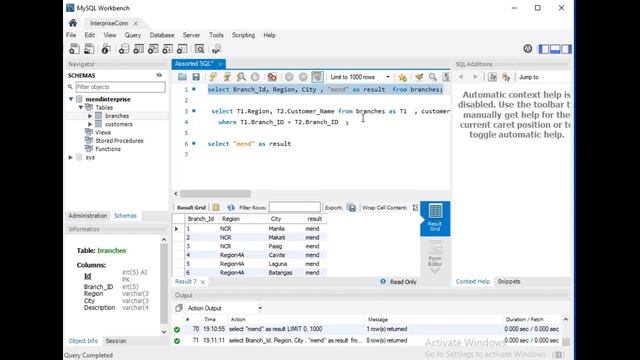The width and height of the screenshot is (640, 360).
Task: Rollback transaction X icon
Action: click(303, 77)
